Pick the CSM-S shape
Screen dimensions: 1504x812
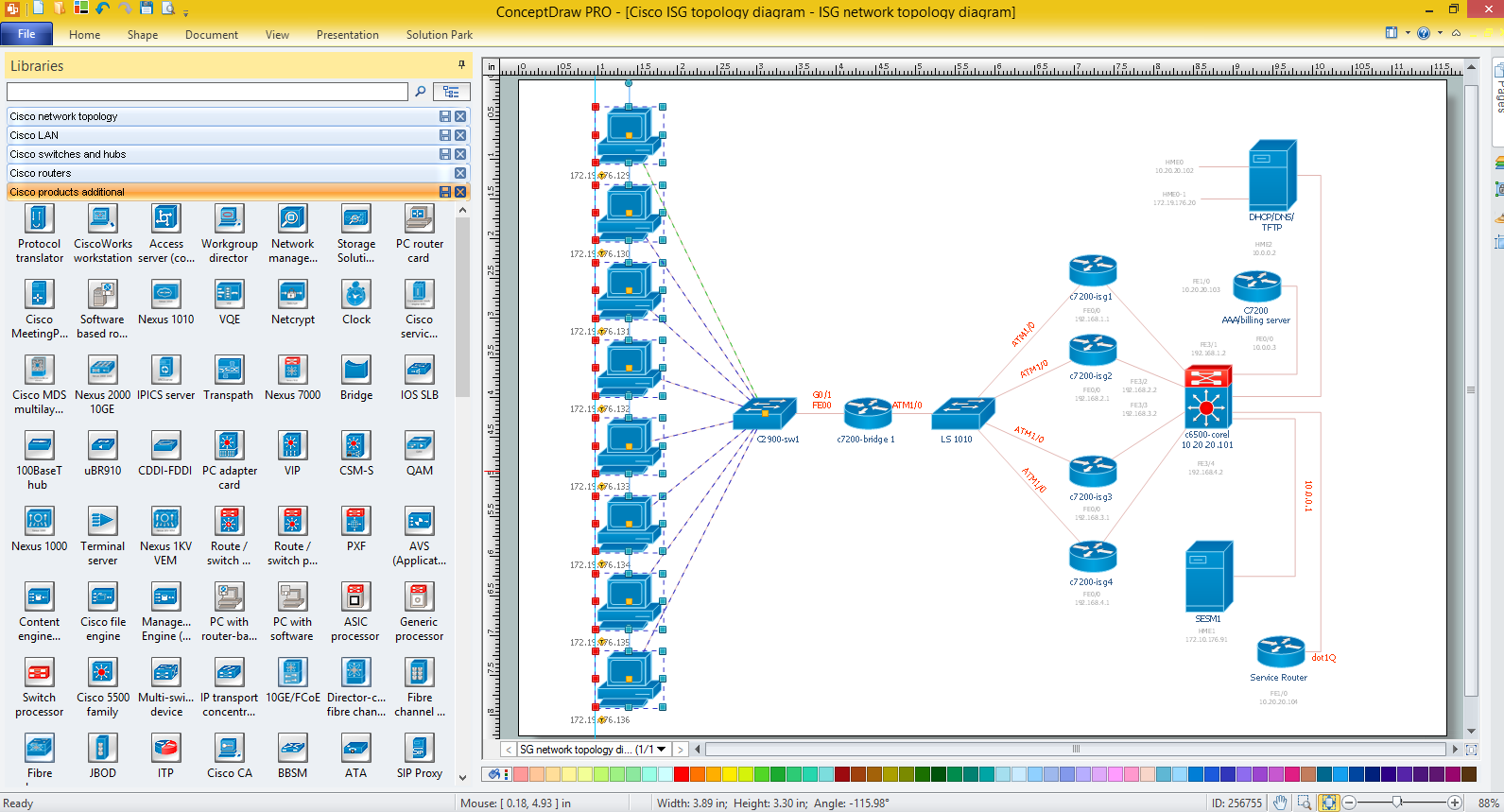coord(356,454)
